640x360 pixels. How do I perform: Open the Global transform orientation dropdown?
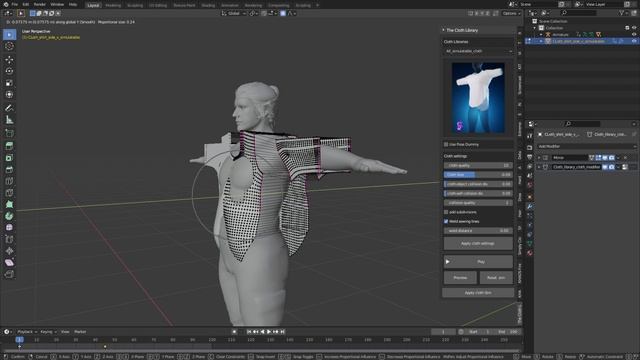pyautogui.click(x=234, y=13)
